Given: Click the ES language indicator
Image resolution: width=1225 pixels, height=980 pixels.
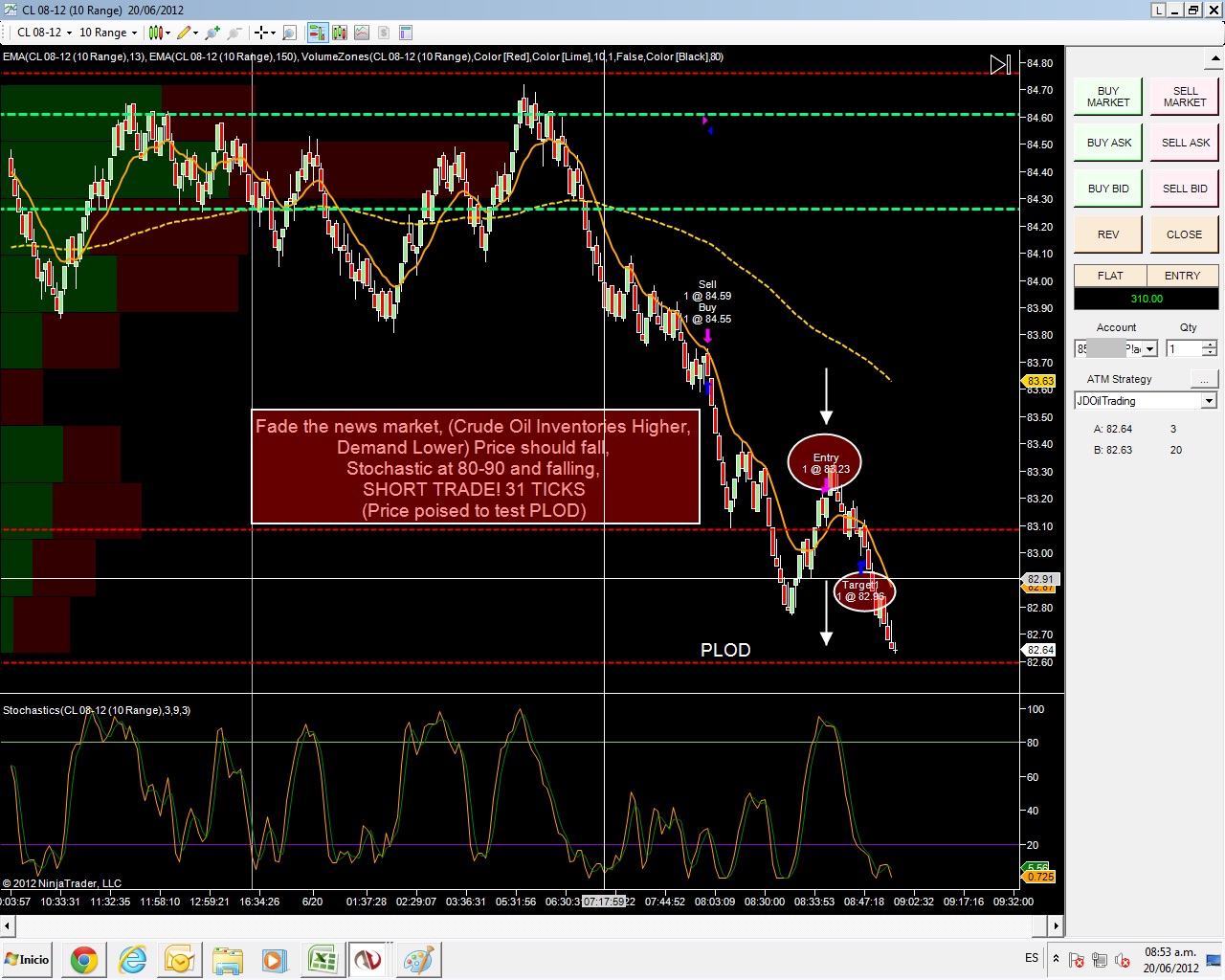Looking at the screenshot, I should pyautogui.click(x=1032, y=958).
